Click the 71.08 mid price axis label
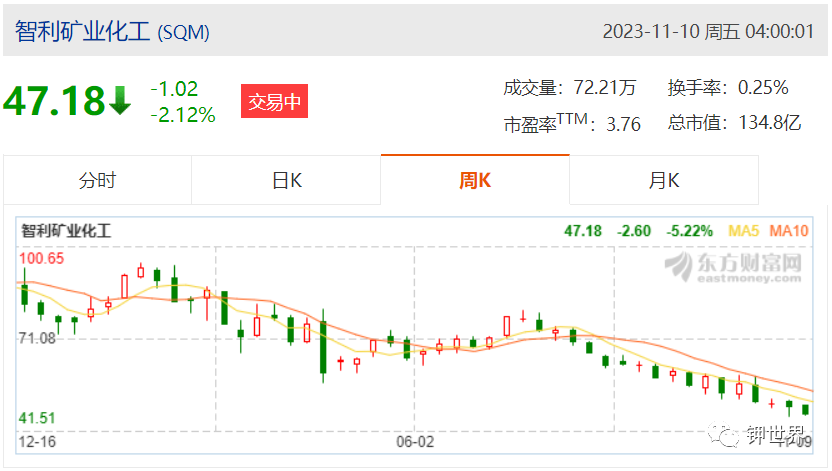 [37, 338]
